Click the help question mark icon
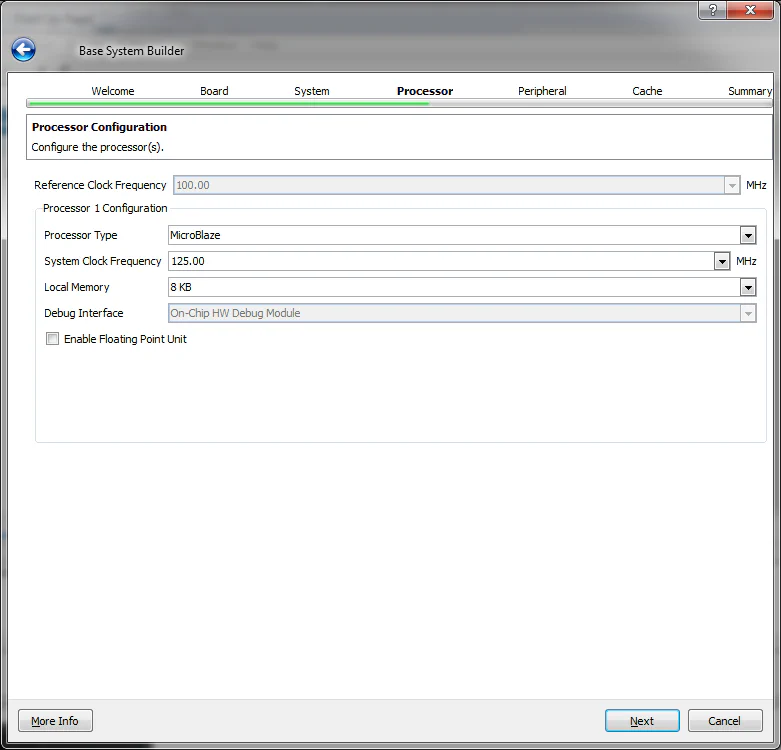 click(x=713, y=10)
